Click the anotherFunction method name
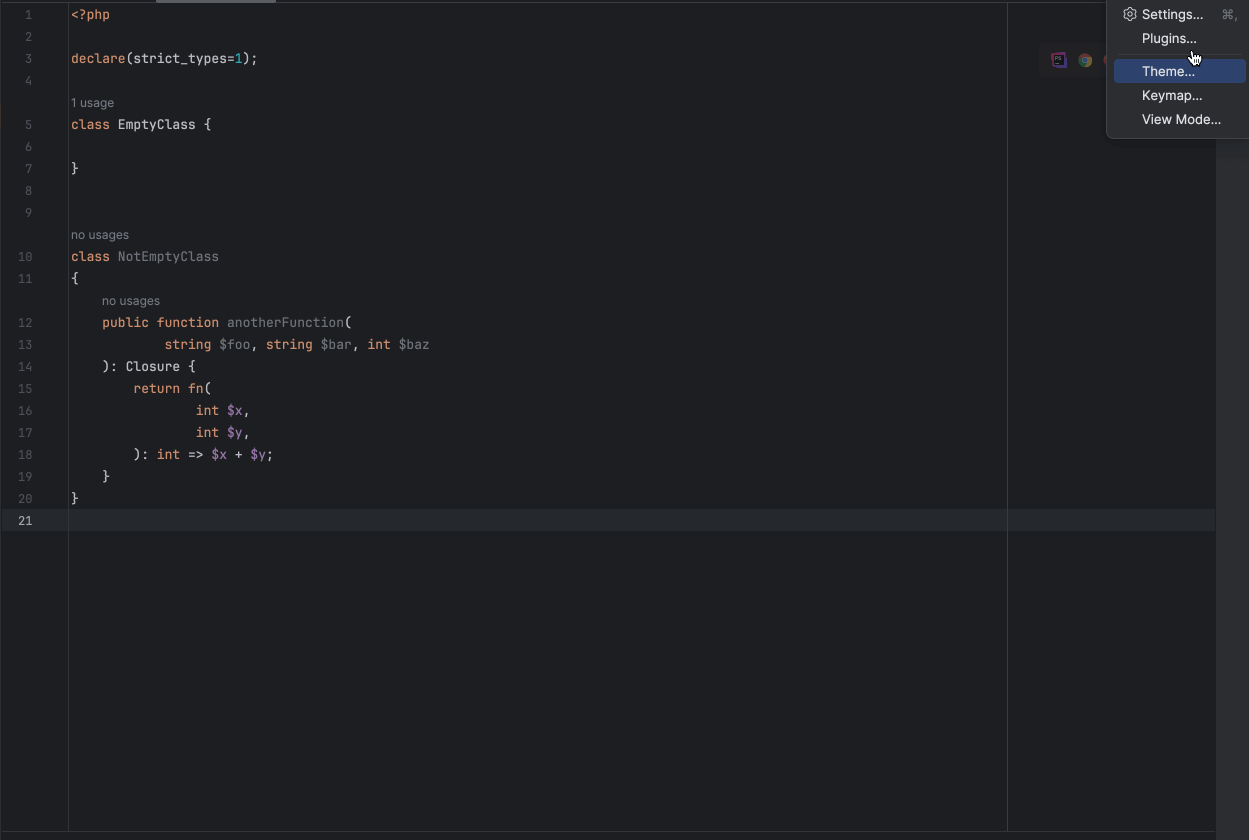 285,323
